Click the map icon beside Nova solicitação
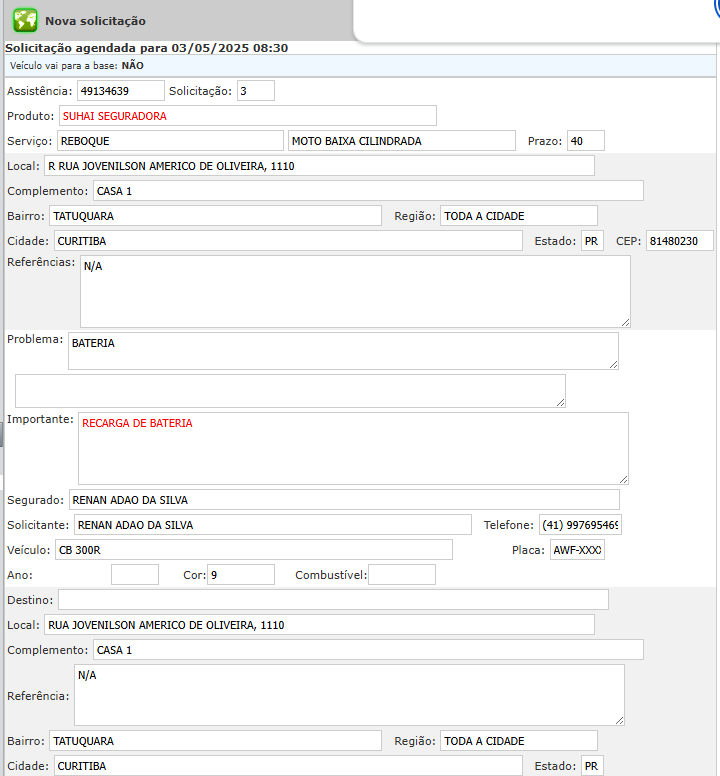Image resolution: width=720 pixels, height=776 pixels. click(x=25, y=20)
